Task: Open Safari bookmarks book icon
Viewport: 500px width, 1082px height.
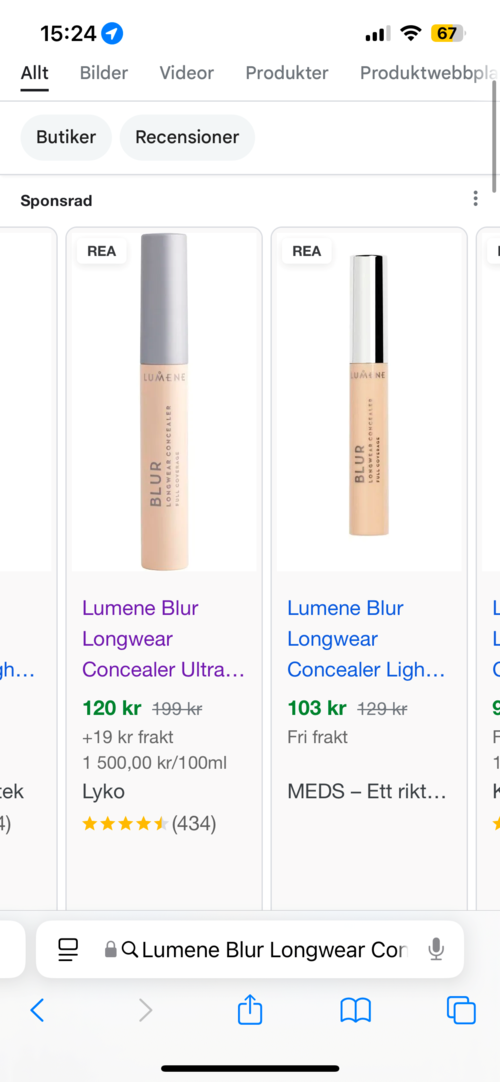Action: 356,1011
